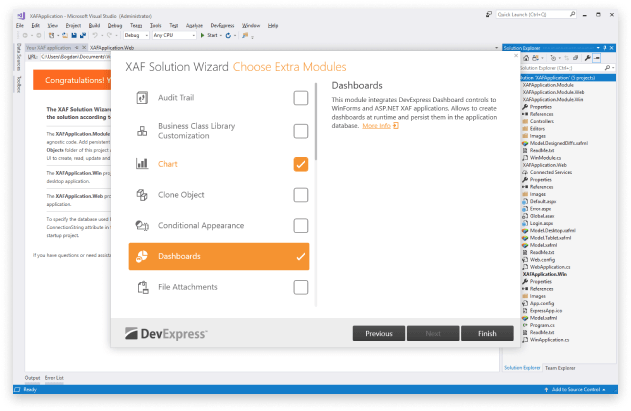
Task: Click the Navigate Backward toolbar icon
Action: (25, 35)
